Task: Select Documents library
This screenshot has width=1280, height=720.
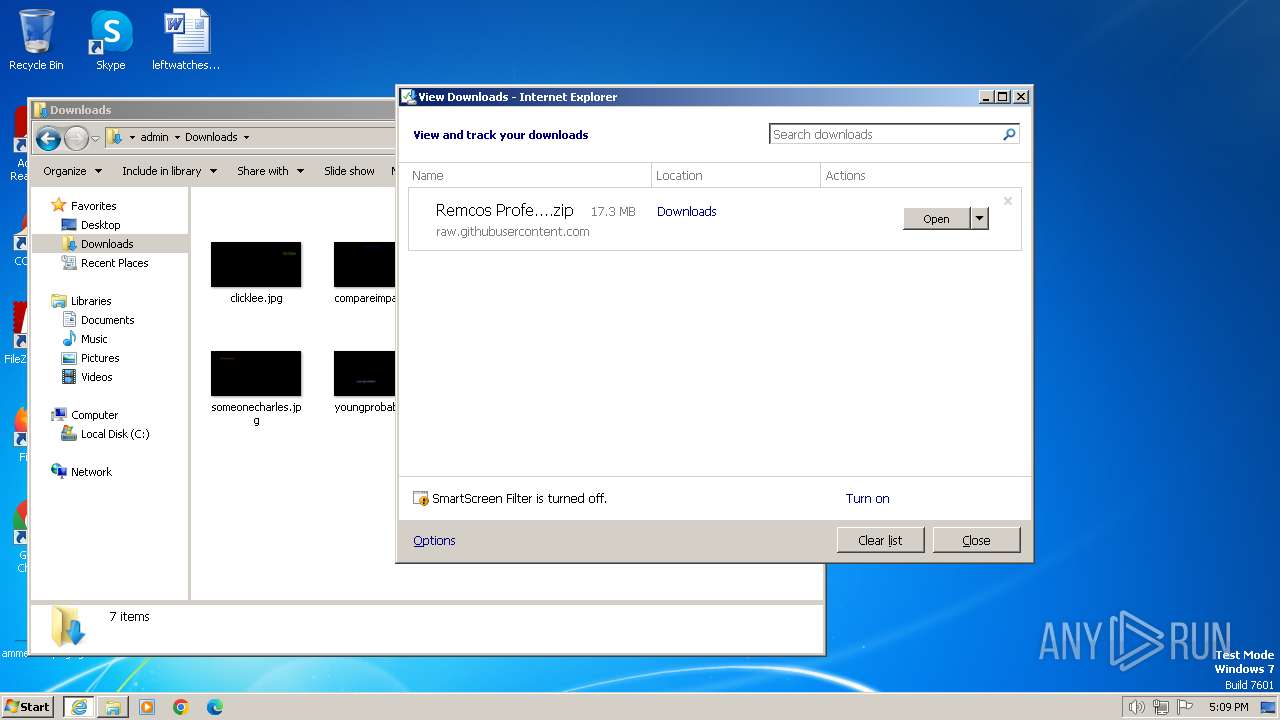Action: pos(107,320)
